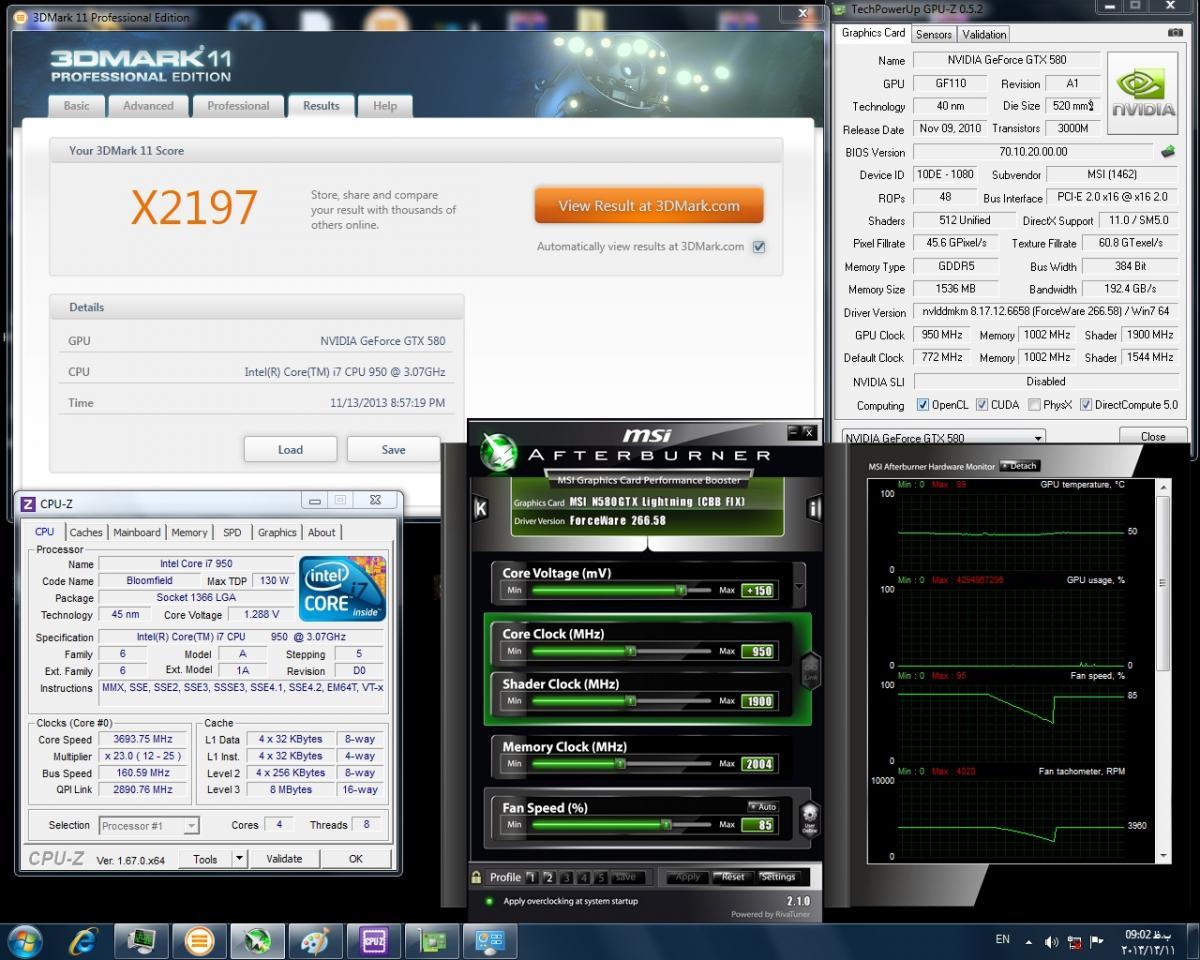Screen dimensions: 1200x960
Task: Click the fan User Define gear icon
Action: (x=810, y=818)
